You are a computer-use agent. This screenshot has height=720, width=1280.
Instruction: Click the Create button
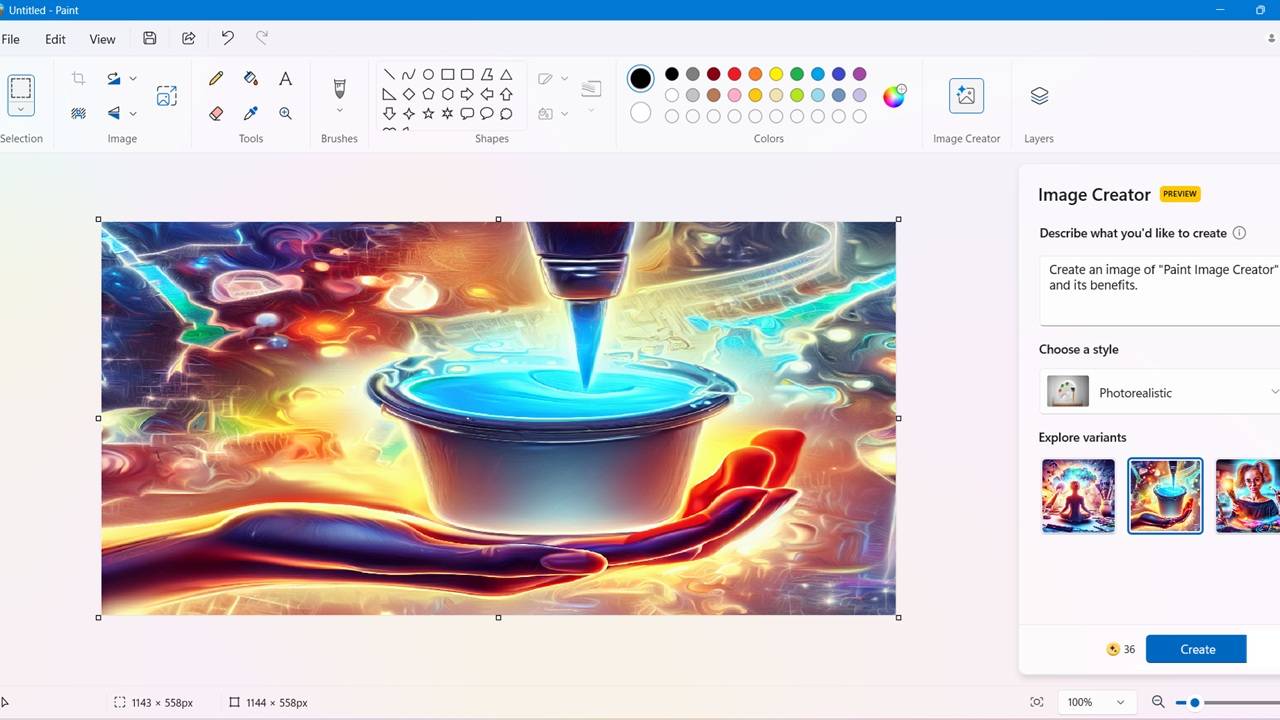1196,649
